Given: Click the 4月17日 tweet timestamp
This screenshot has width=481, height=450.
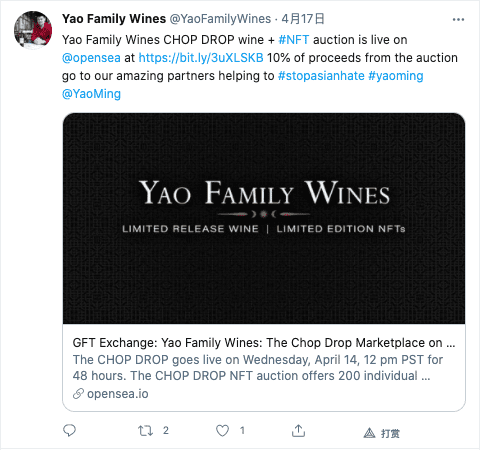Looking at the screenshot, I should point(303,19).
